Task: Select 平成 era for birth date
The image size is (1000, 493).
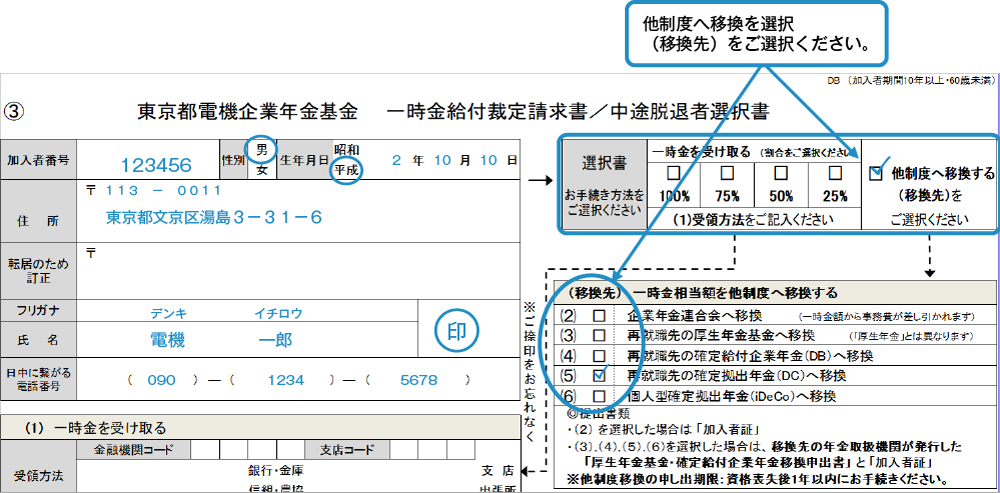Action: point(346,170)
